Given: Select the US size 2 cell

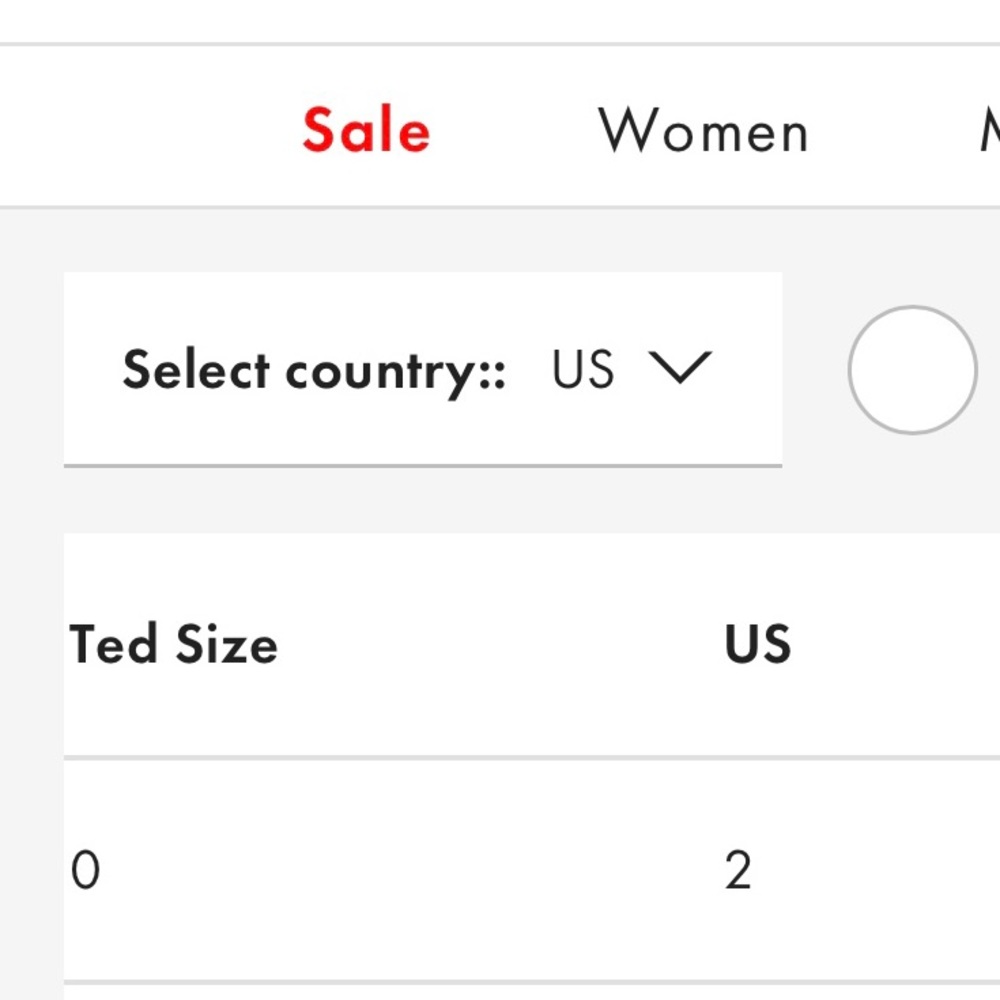Looking at the screenshot, I should (x=738, y=870).
